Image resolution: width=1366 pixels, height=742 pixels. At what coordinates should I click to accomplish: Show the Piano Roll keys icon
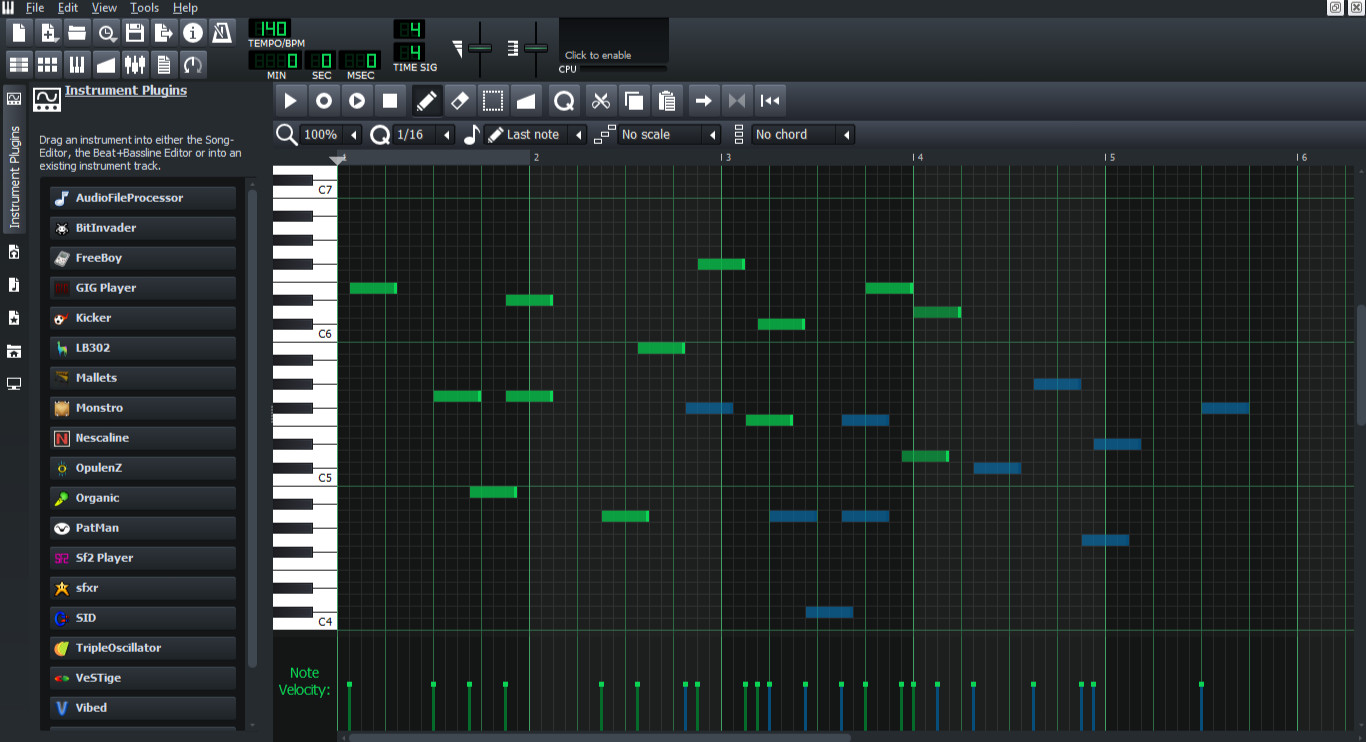pos(77,65)
